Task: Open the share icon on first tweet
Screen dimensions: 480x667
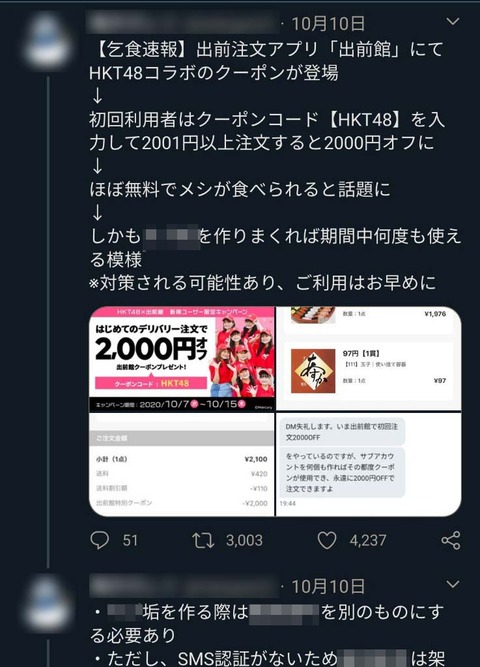Action: pyautogui.click(x=451, y=540)
